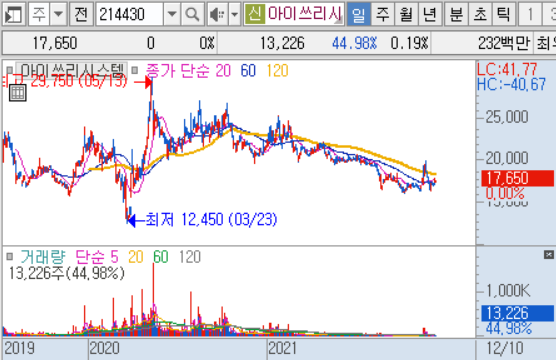The height and width of the screenshot is (360, 556).
Task: Click the 1,000K volume axis label
Action: (508, 290)
